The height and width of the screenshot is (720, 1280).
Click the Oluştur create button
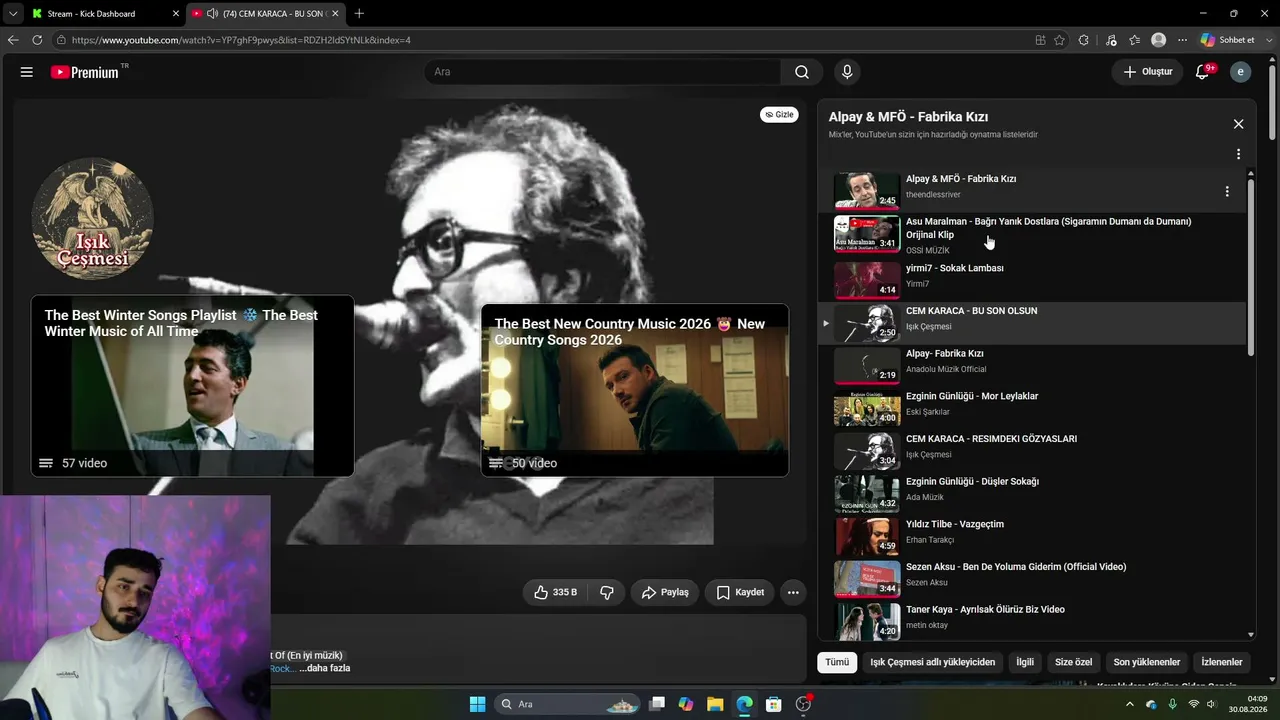tap(1148, 72)
